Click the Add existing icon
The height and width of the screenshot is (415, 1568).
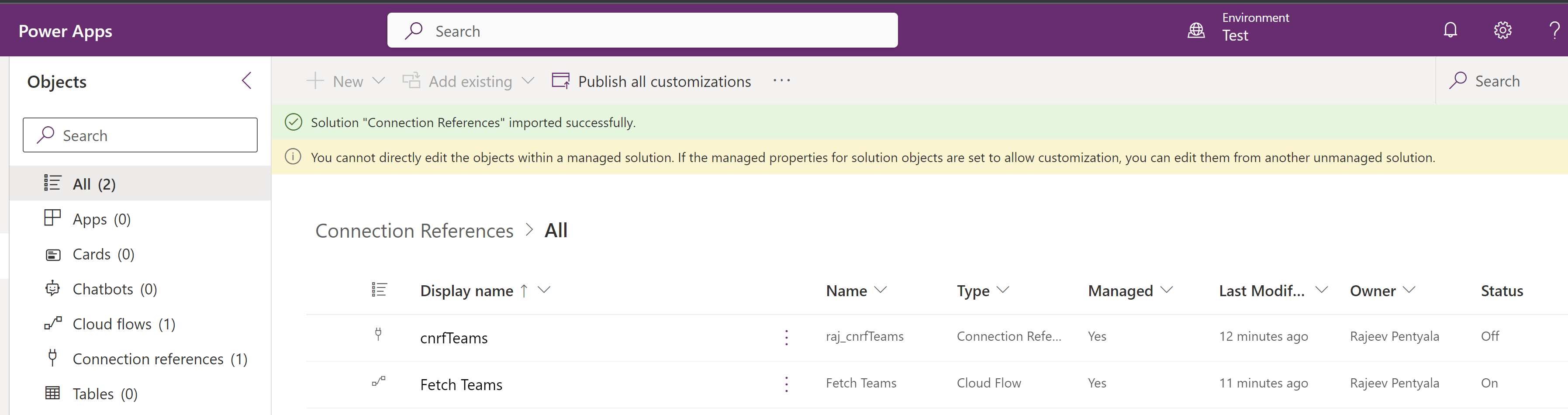click(x=411, y=81)
